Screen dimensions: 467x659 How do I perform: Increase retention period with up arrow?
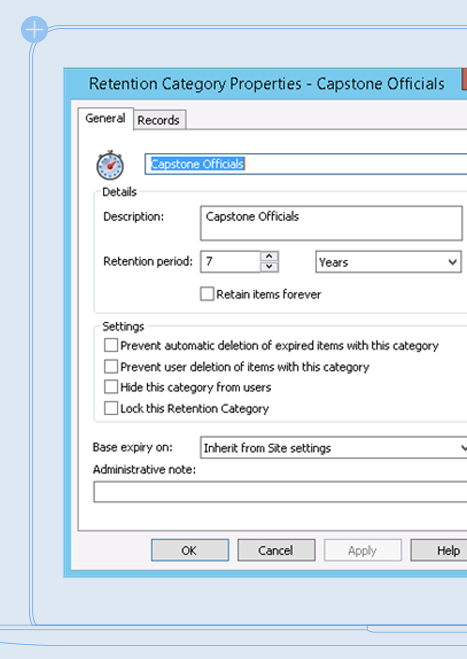click(x=269, y=256)
